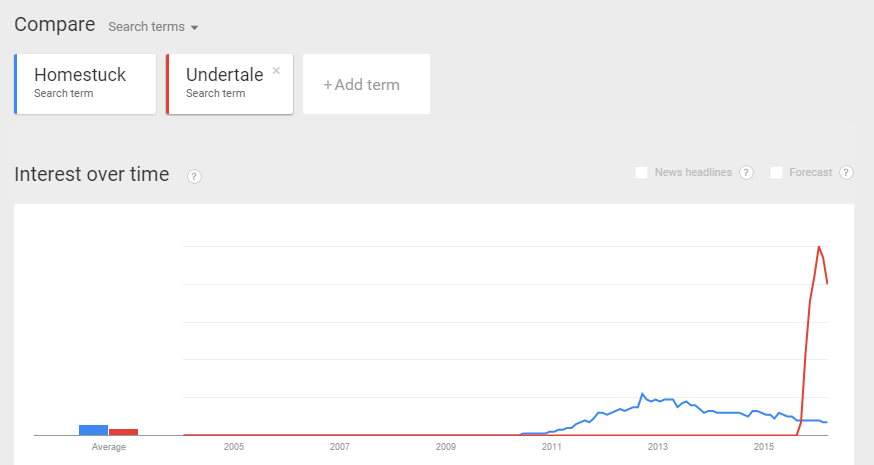Open the Search terms dropdown
Image resolution: width=874 pixels, height=465 pixels.
(153, 27)
